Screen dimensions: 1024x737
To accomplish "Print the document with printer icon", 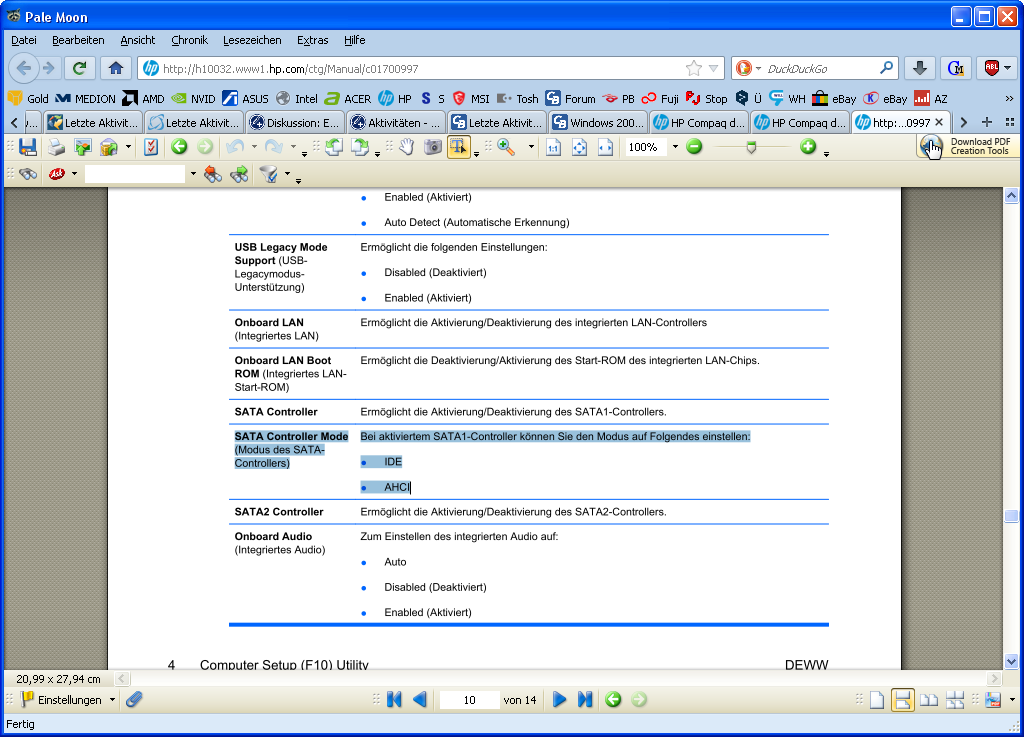I will (57, 147).
